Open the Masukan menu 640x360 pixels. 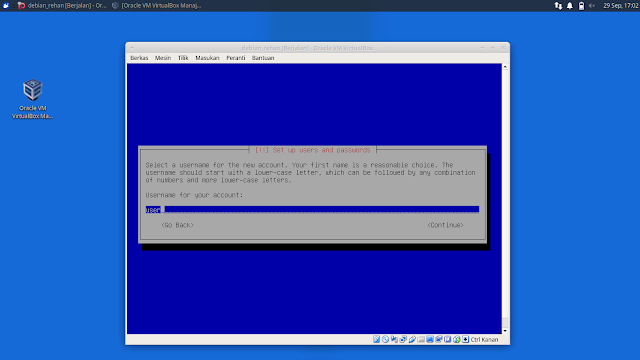pyautogui.click(x=207, y=58)
